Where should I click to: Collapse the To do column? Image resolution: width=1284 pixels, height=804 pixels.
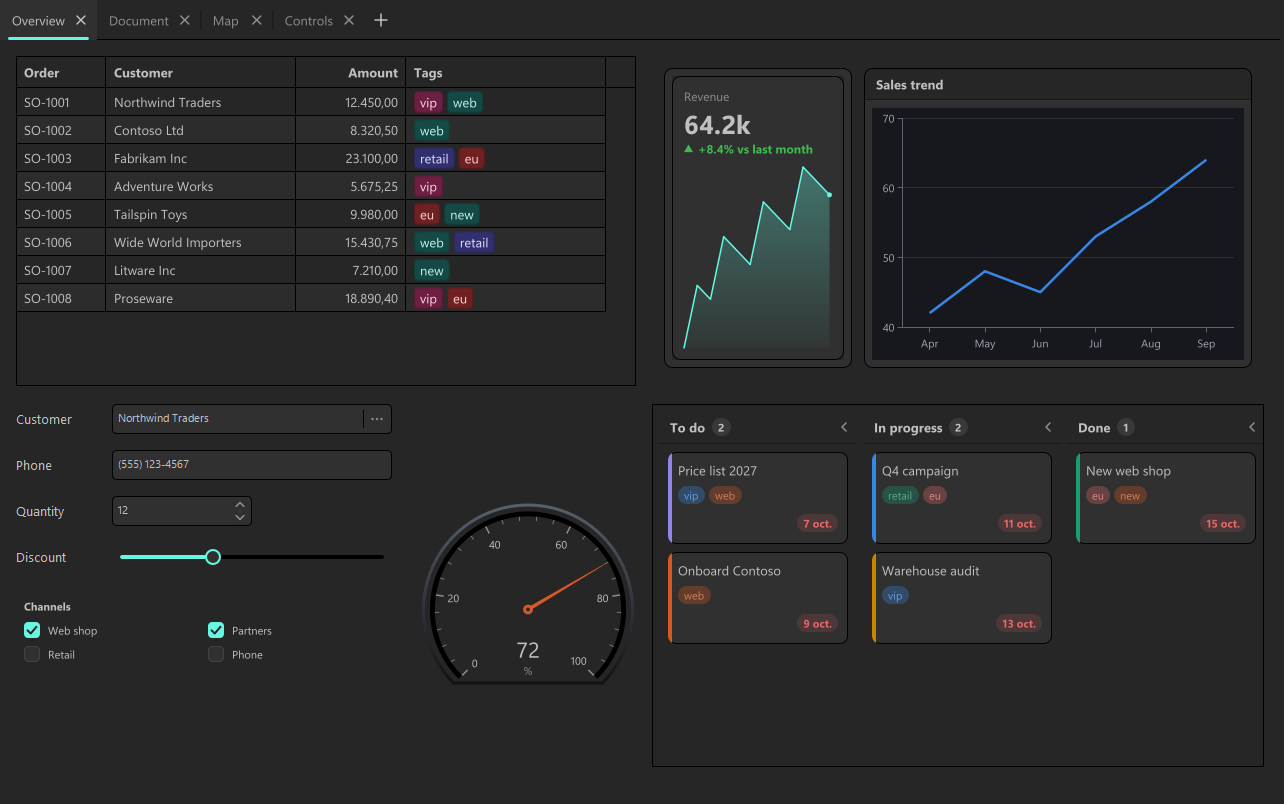pyautogui.click(x=844, y=427)
